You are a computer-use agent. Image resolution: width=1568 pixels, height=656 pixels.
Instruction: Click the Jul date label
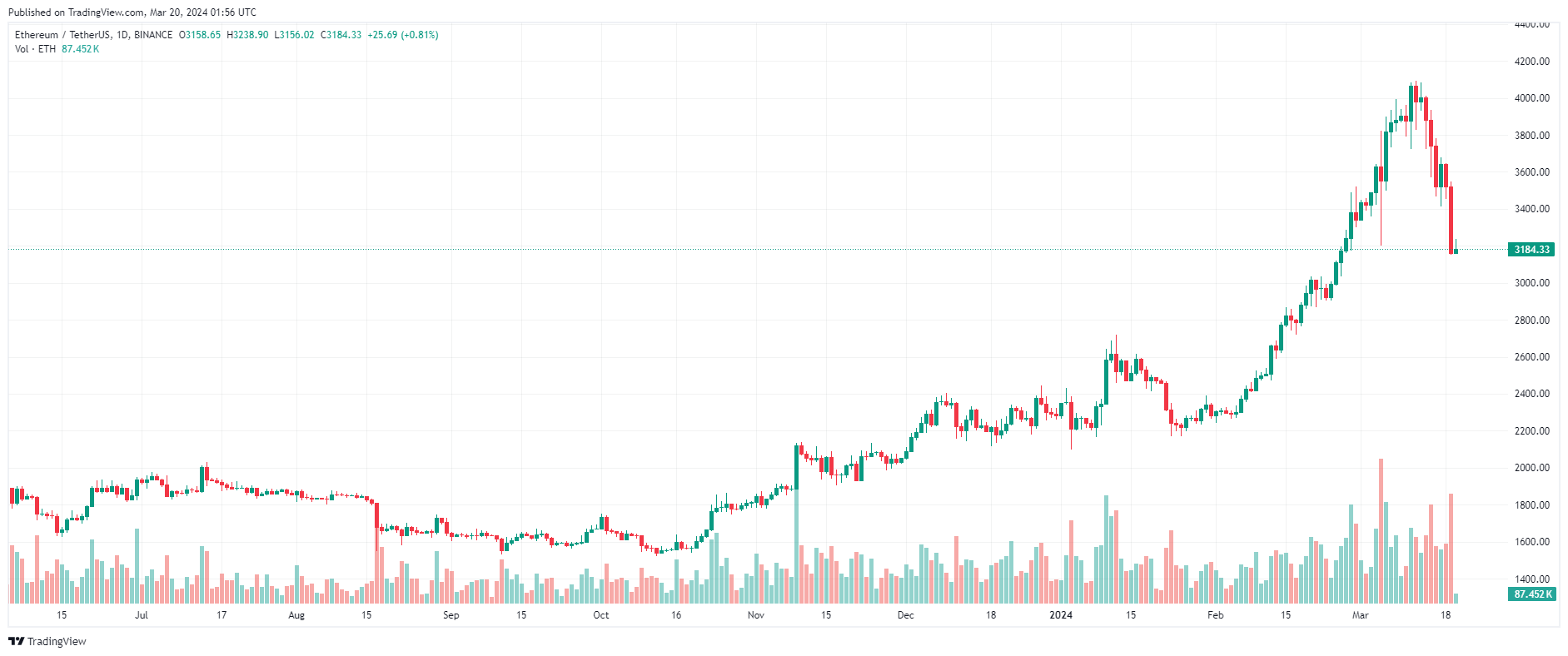(x=142, y=615)
